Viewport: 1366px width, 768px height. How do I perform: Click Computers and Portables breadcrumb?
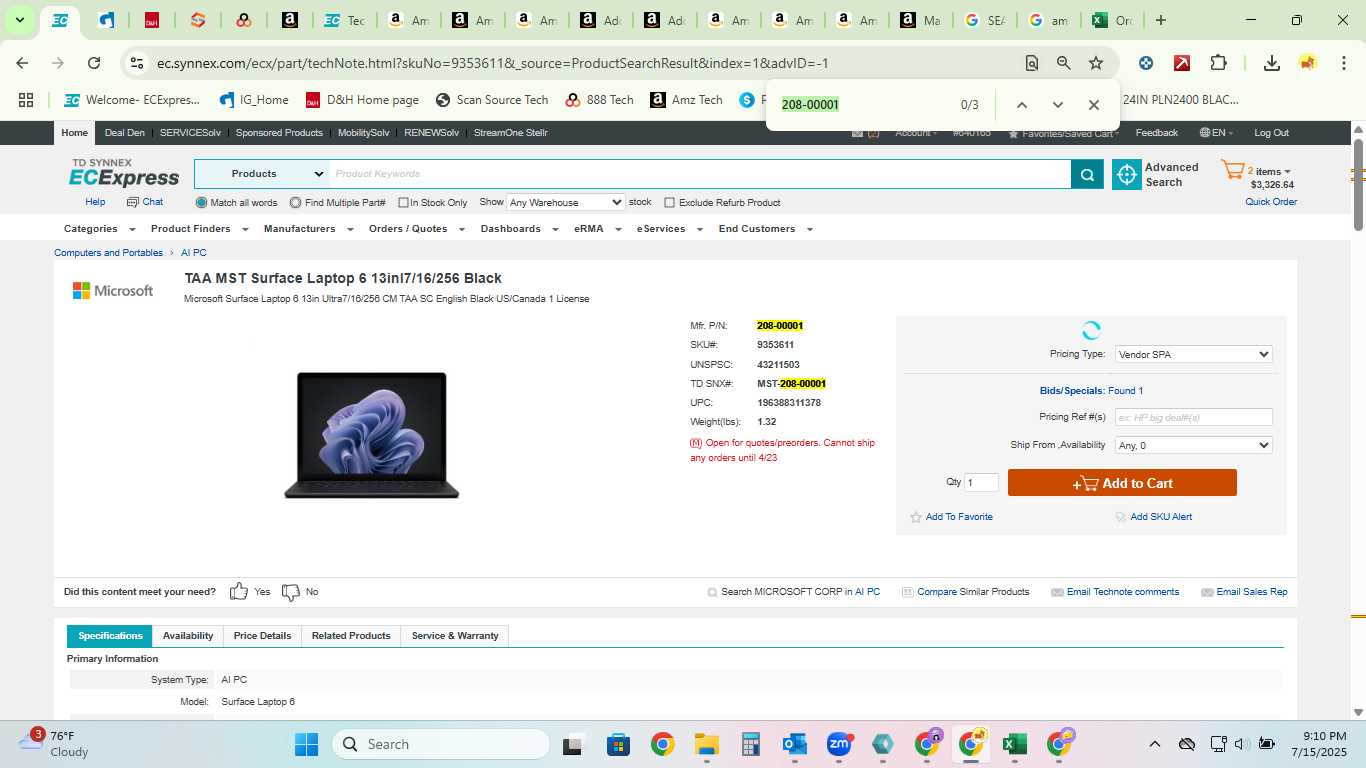pos(108,253)
